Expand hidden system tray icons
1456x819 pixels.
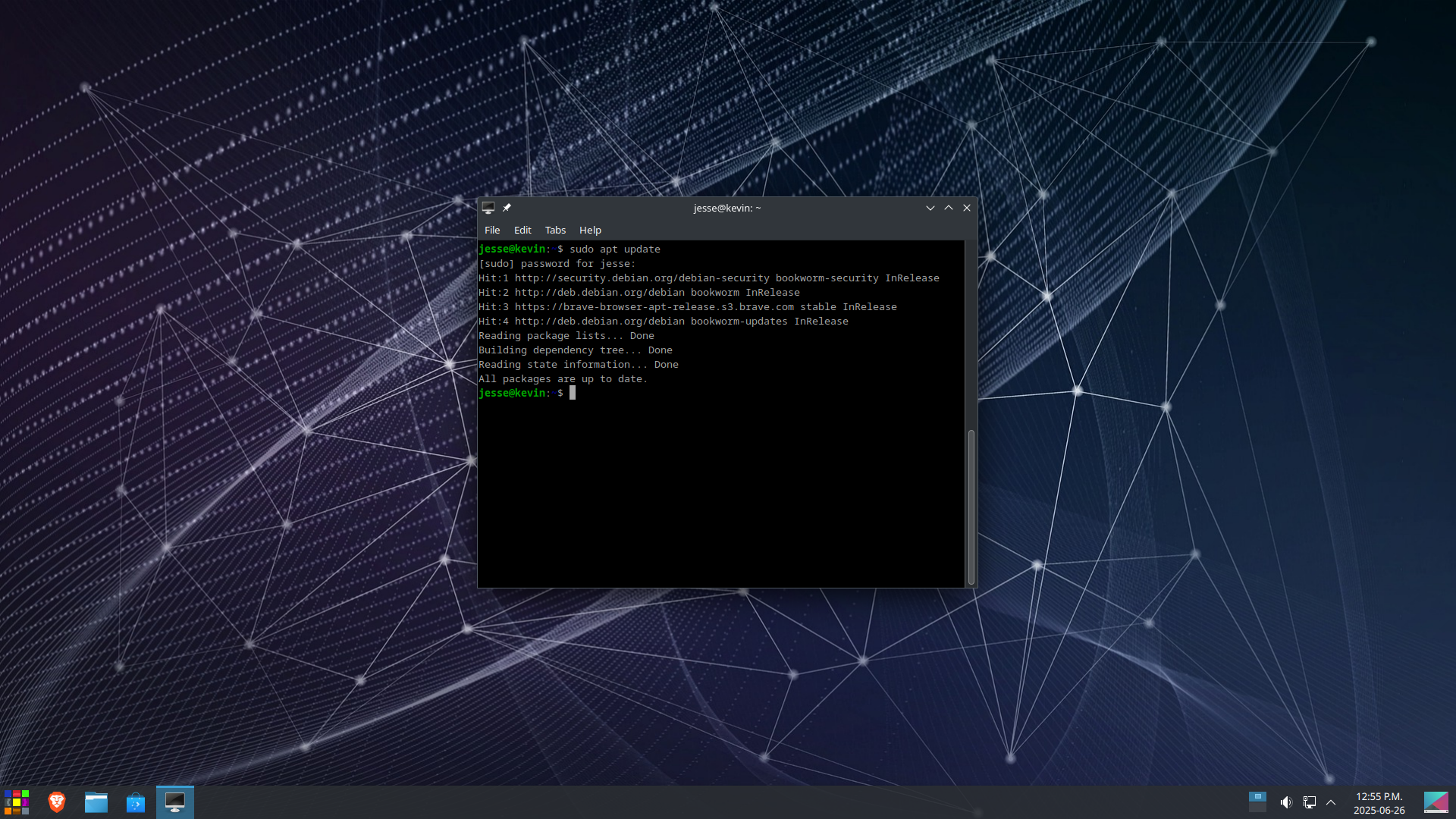[1331, 802]
